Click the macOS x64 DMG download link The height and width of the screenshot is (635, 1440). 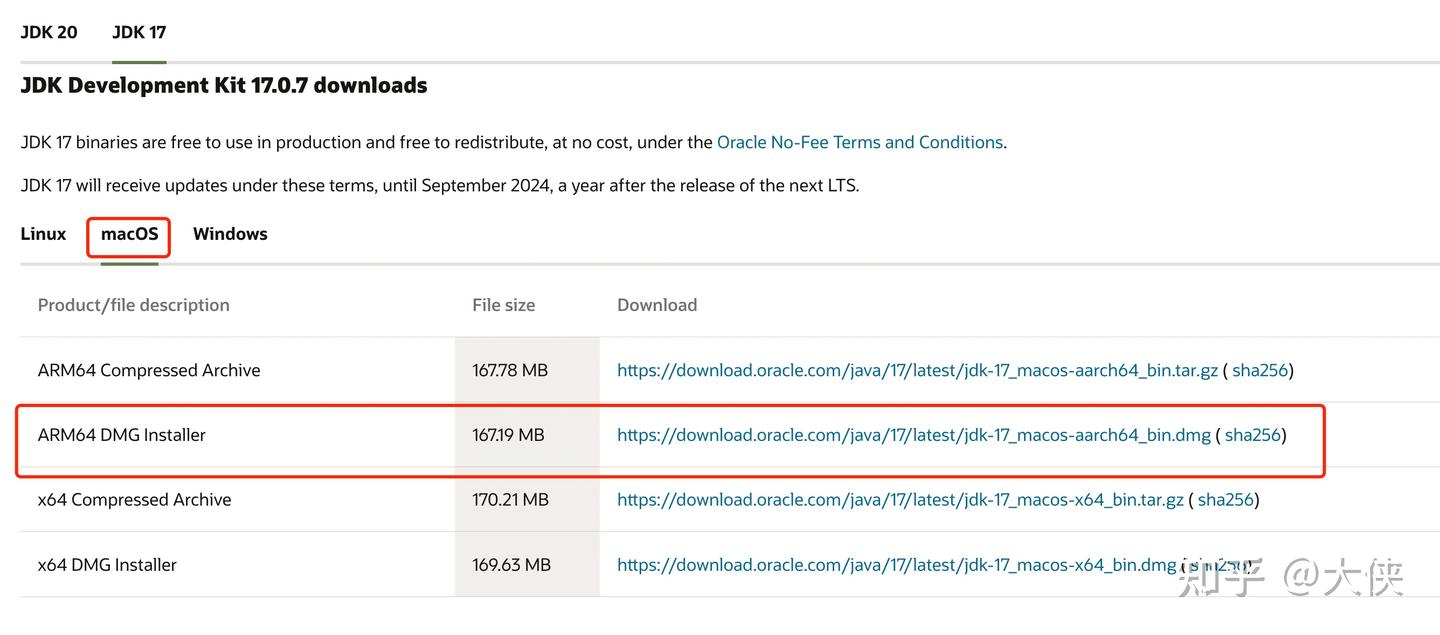tap(896, 565)
